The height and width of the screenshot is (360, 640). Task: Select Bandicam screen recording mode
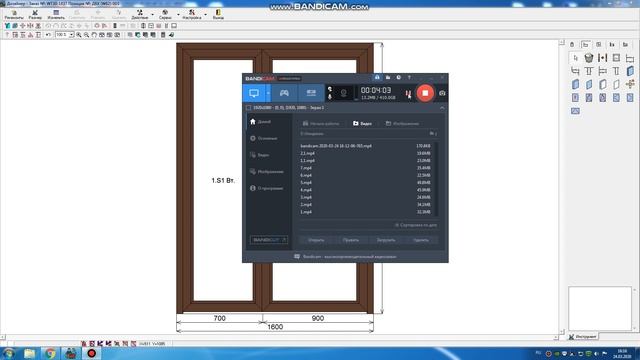254,93
